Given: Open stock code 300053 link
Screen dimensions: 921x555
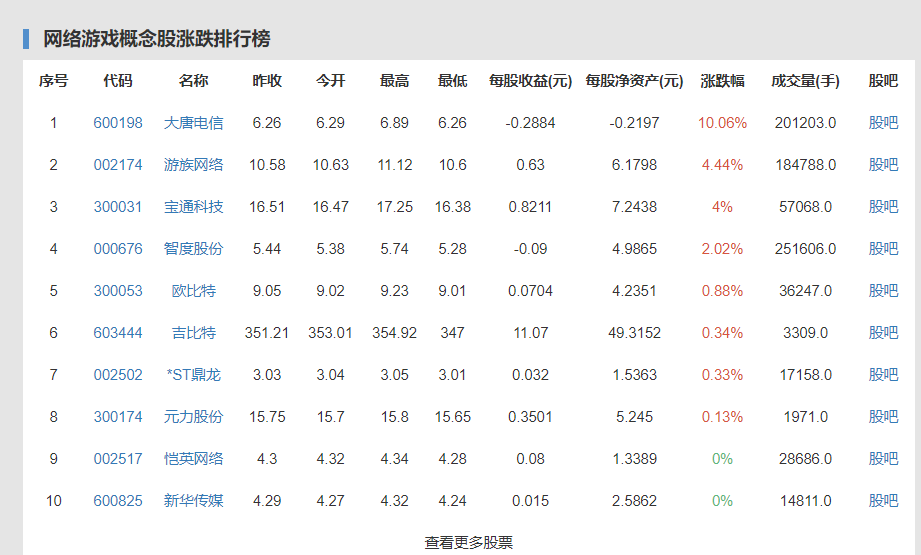Looking at the screenshot, I should coord(118,291).
